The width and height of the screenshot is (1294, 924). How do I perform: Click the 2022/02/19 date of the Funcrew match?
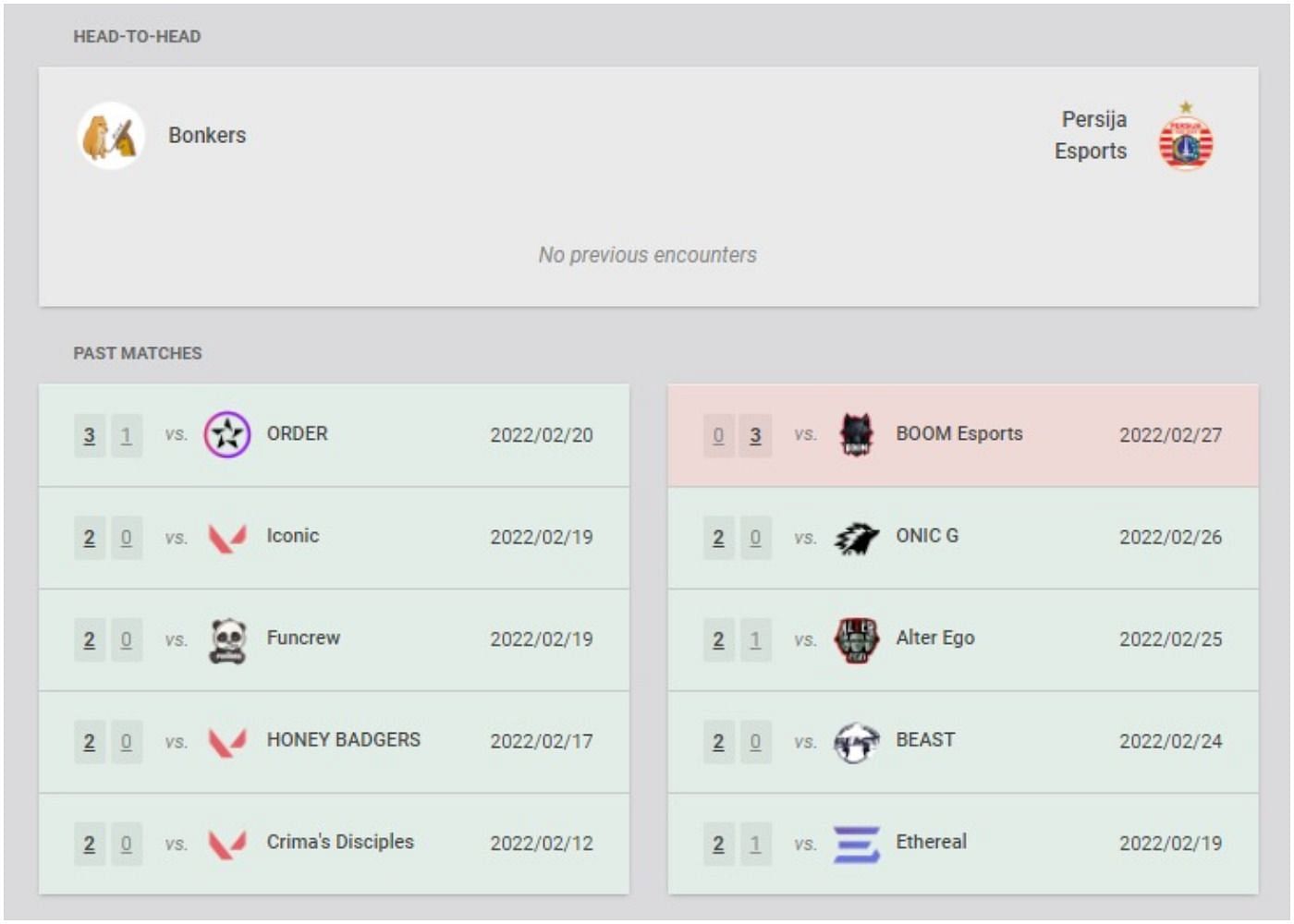point(542,639)
